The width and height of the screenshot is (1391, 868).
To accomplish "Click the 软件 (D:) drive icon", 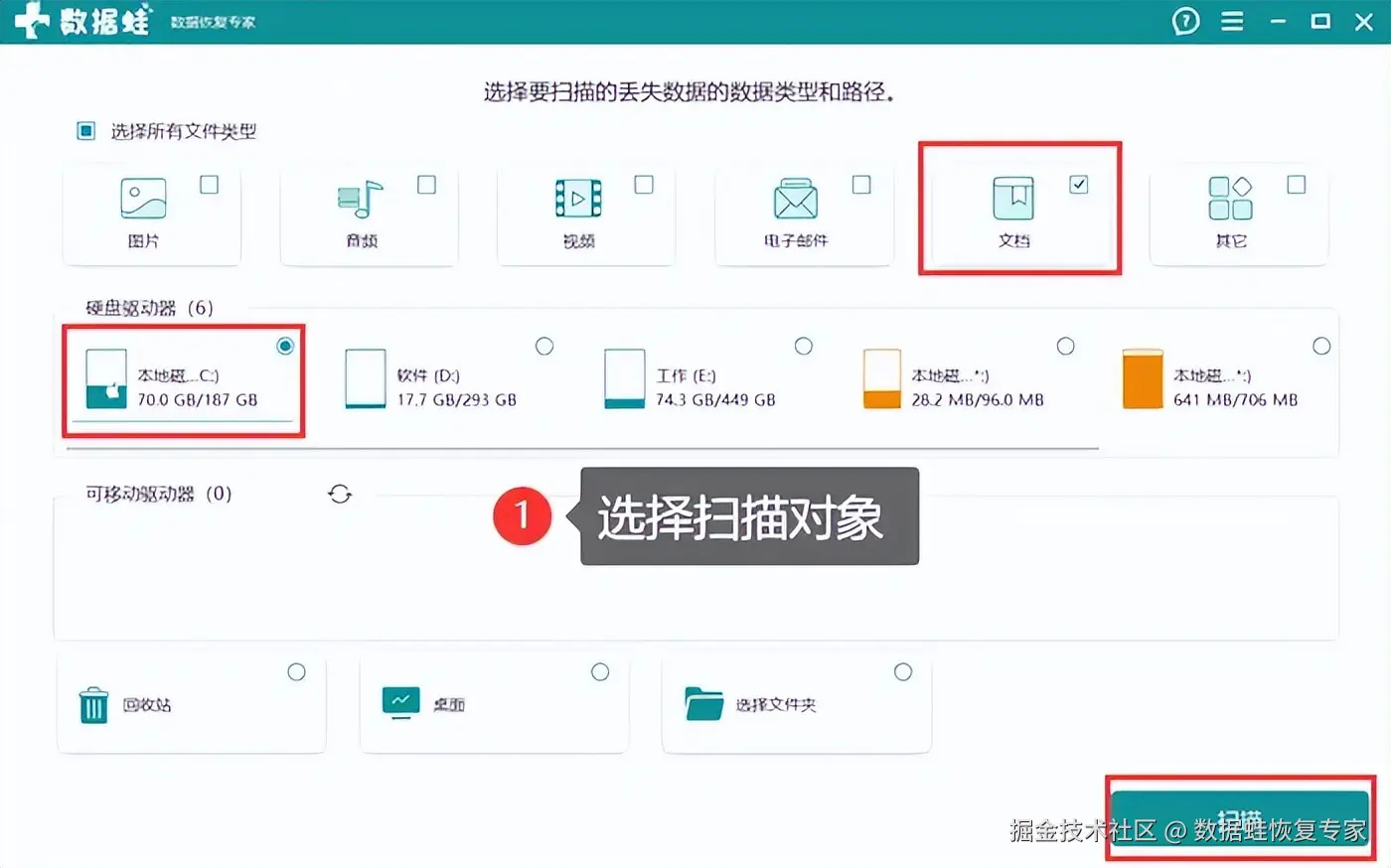I will point(365,379).
